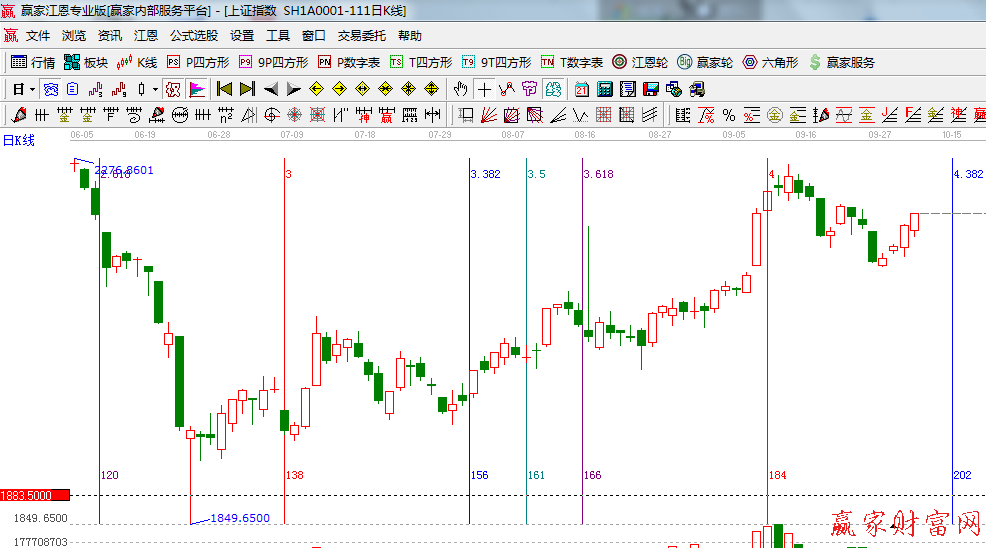
Task: Open the 交易委托 menu
Action: coord(361,35)
